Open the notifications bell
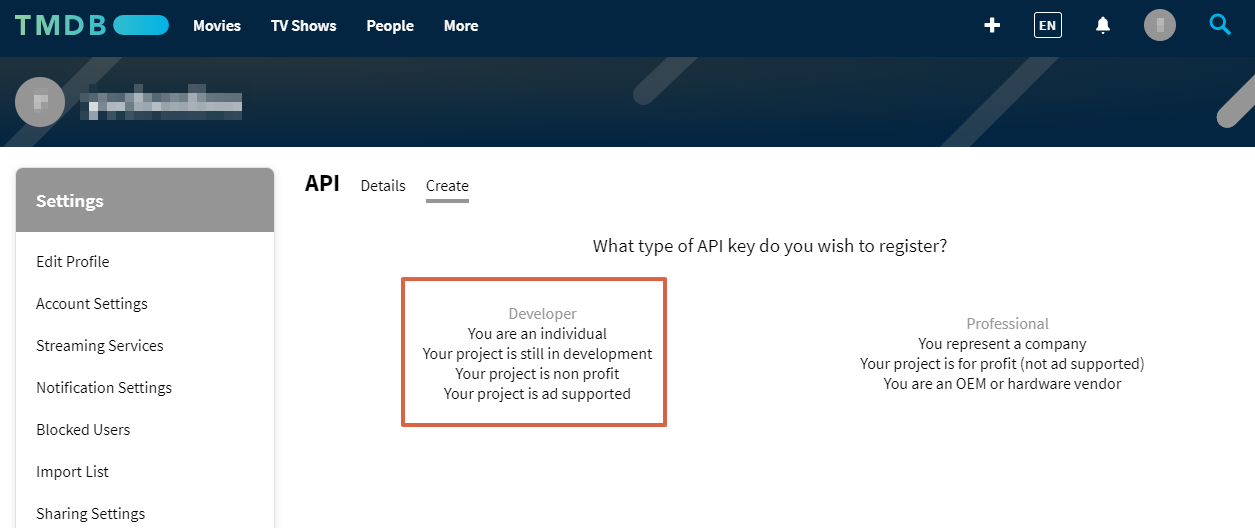This screenshot has width=1255, height=528. point(1103,26)
